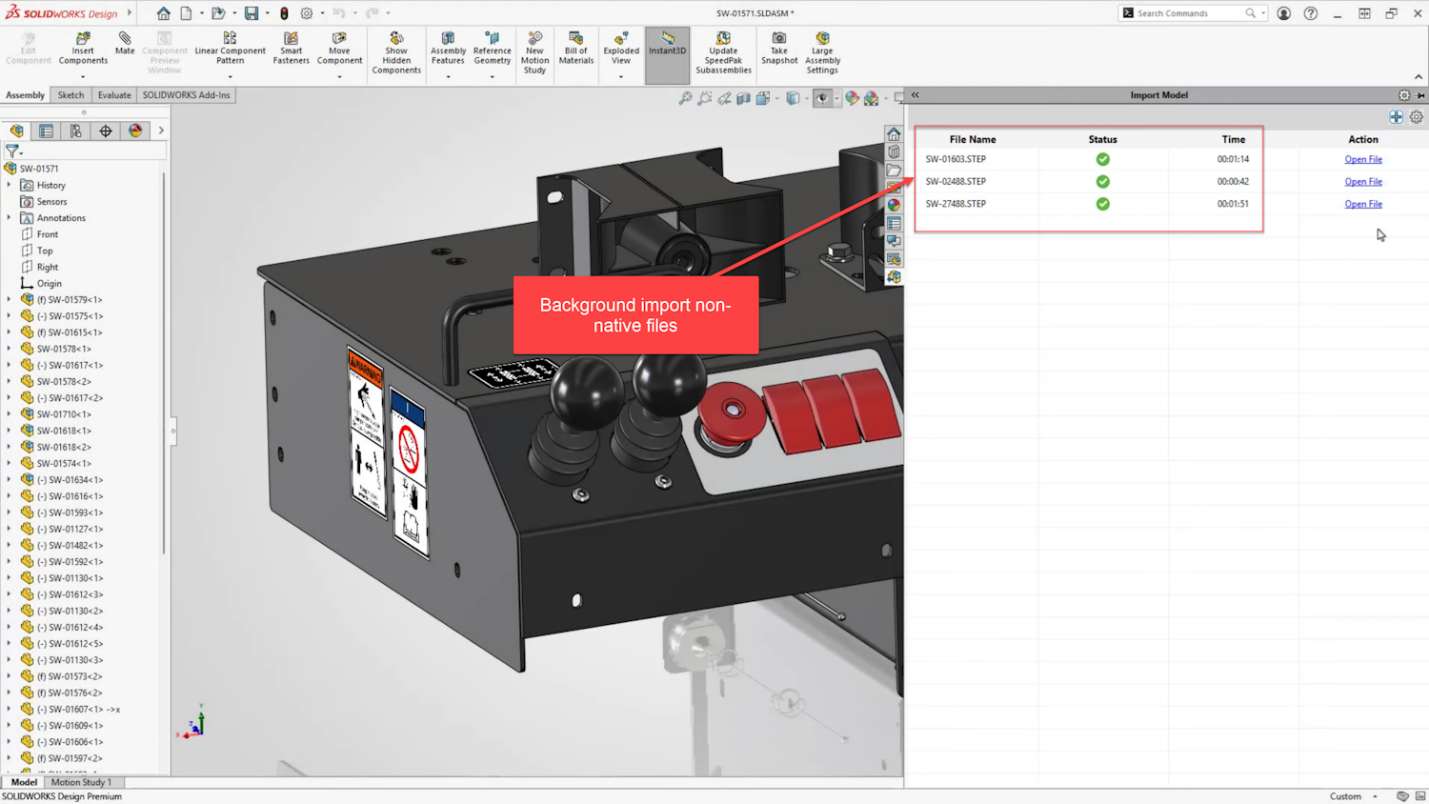1429x804 pixels.
Task: Click Take Snapshot camera icon
Action: (x=779, y=40)
